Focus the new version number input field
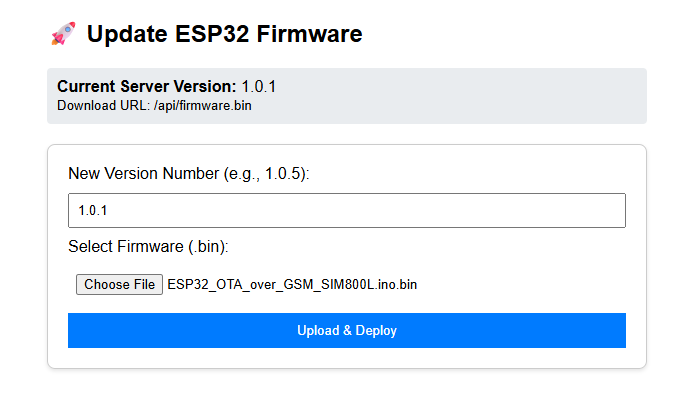 (x=346, y=211)
